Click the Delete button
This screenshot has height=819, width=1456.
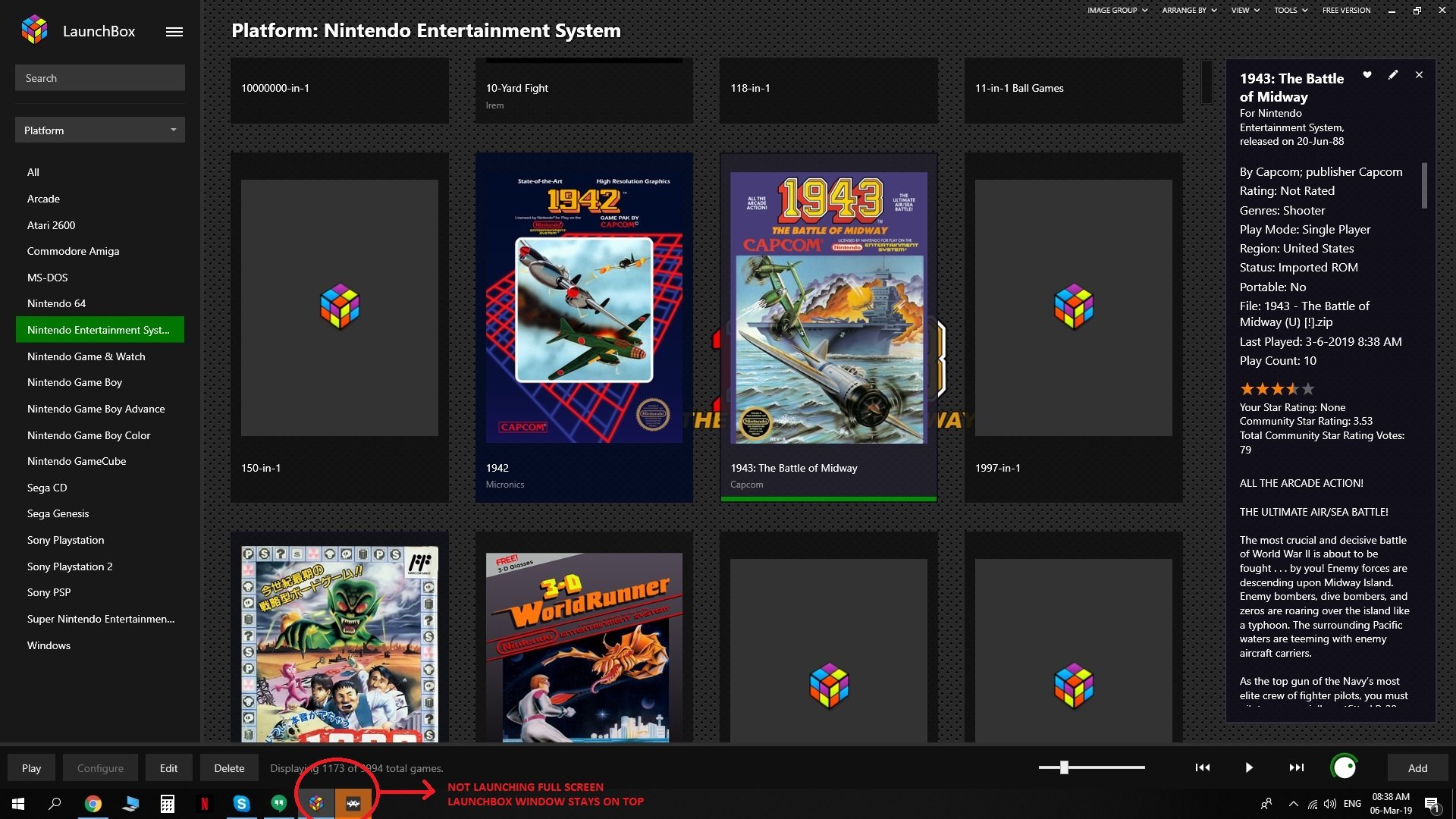(229, 768)
